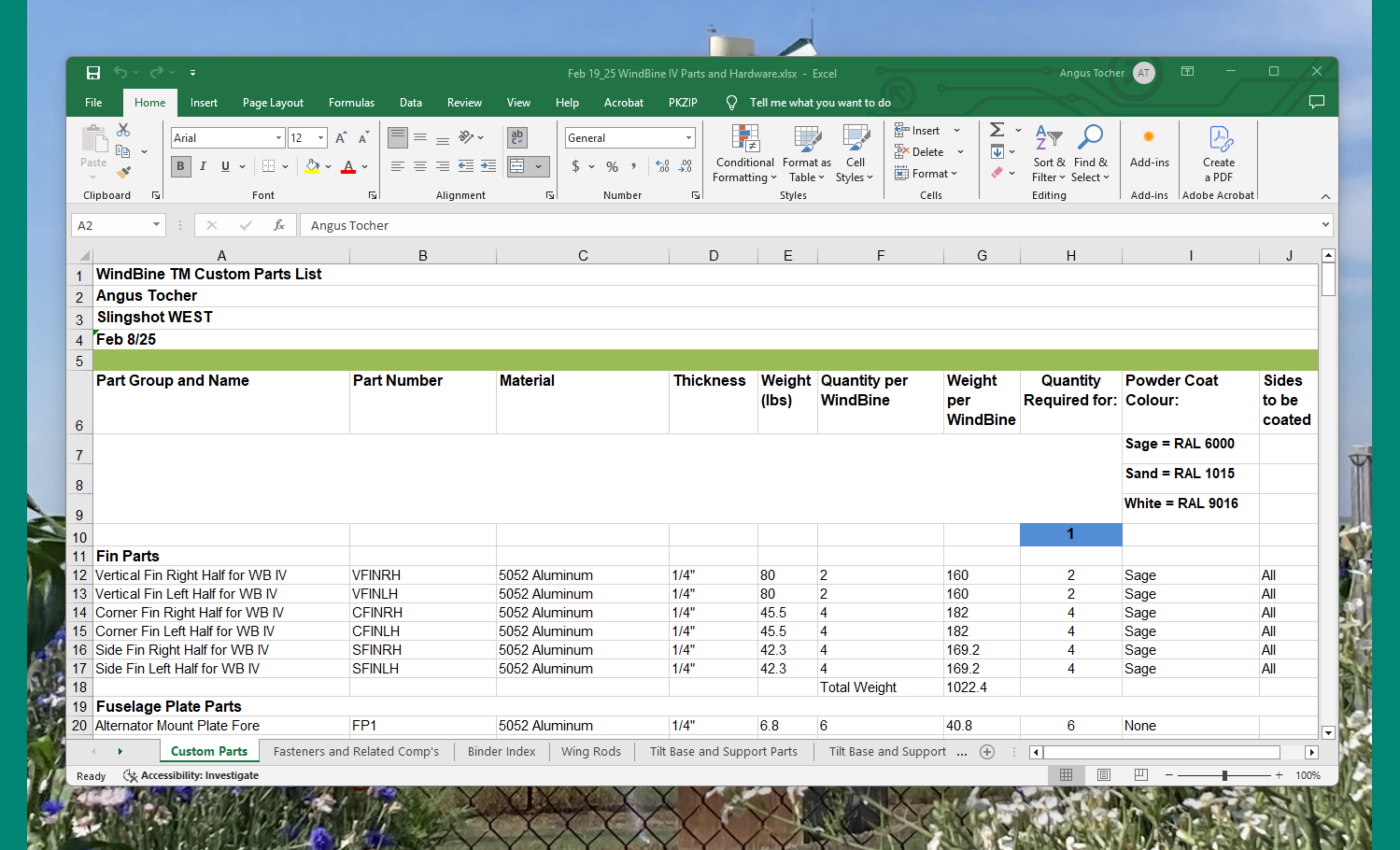
Task: Add a new worksheet with the plus icon
Action: 987,752
